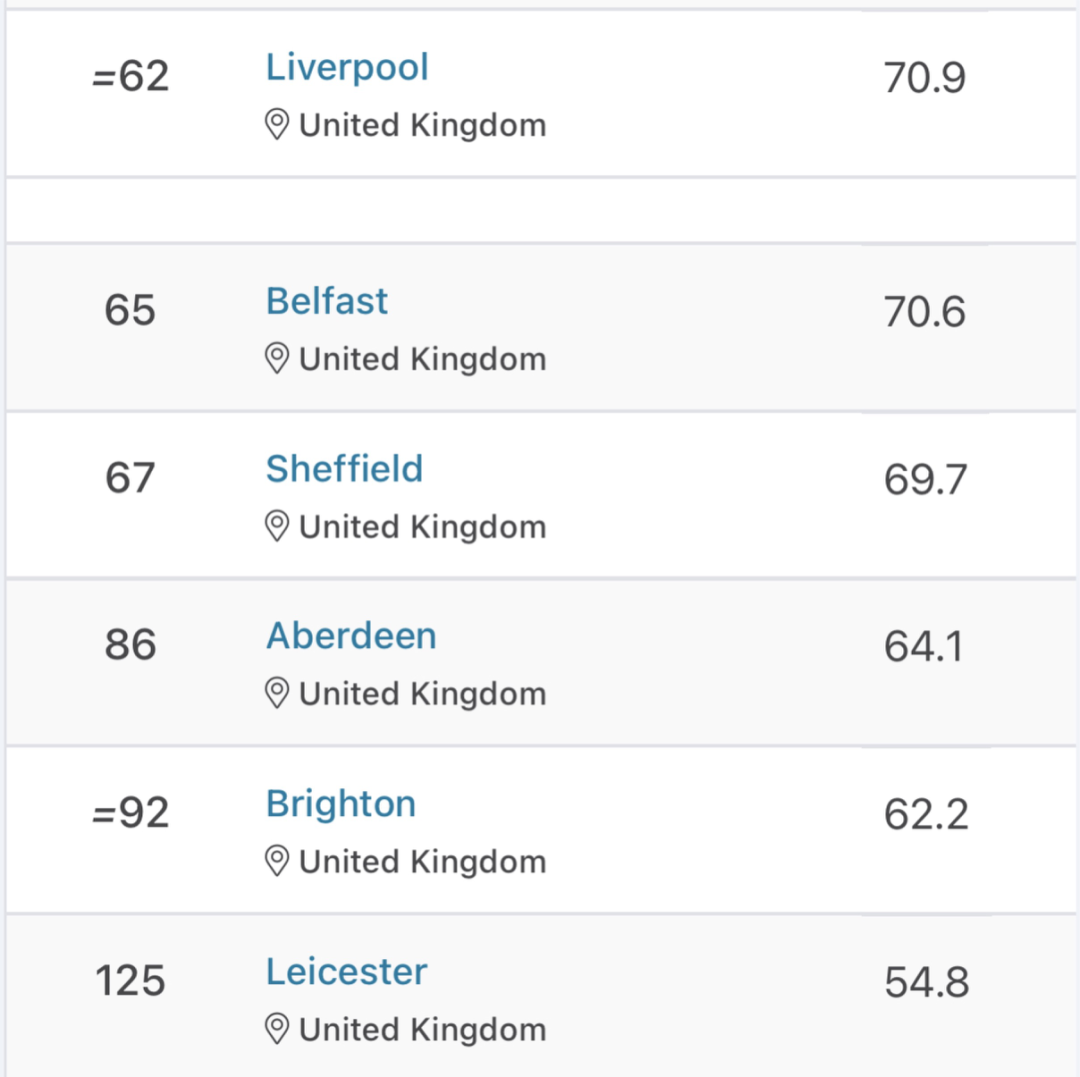This screenshot has width=1080, height=1077.
Task: Open the Liverpool city link
Action: tap(347, 68)
